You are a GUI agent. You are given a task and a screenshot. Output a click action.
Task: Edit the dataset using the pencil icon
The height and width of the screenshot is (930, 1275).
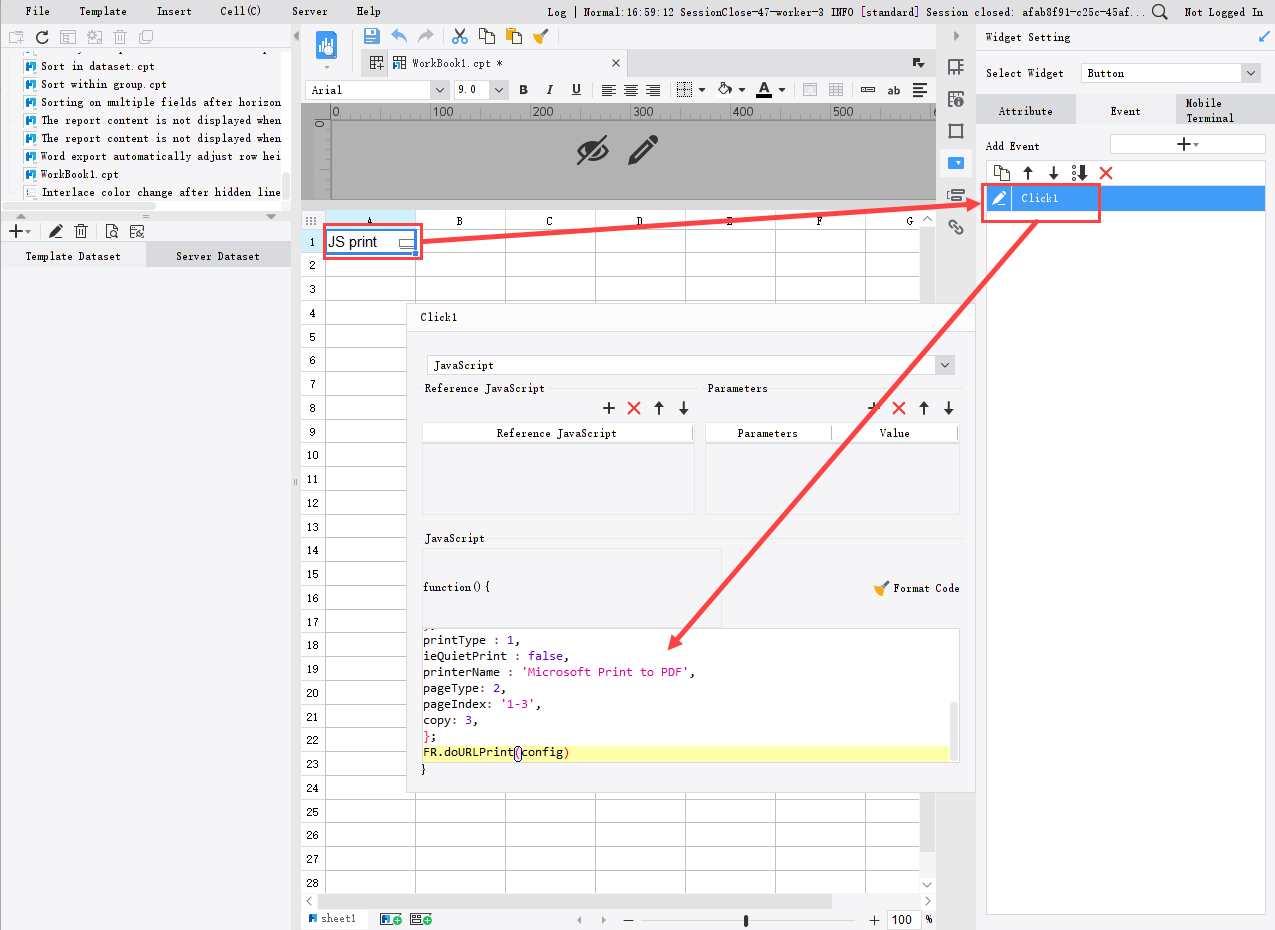point(55,230)
